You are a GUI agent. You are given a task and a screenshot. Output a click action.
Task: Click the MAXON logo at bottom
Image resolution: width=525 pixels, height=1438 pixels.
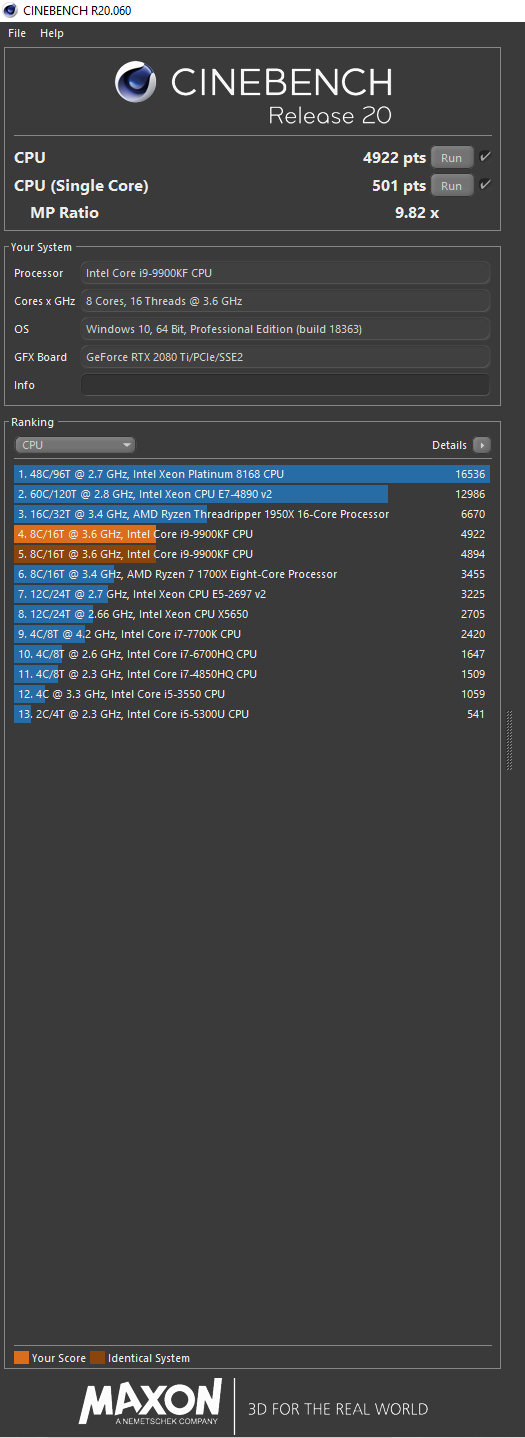pos(151,1402)
